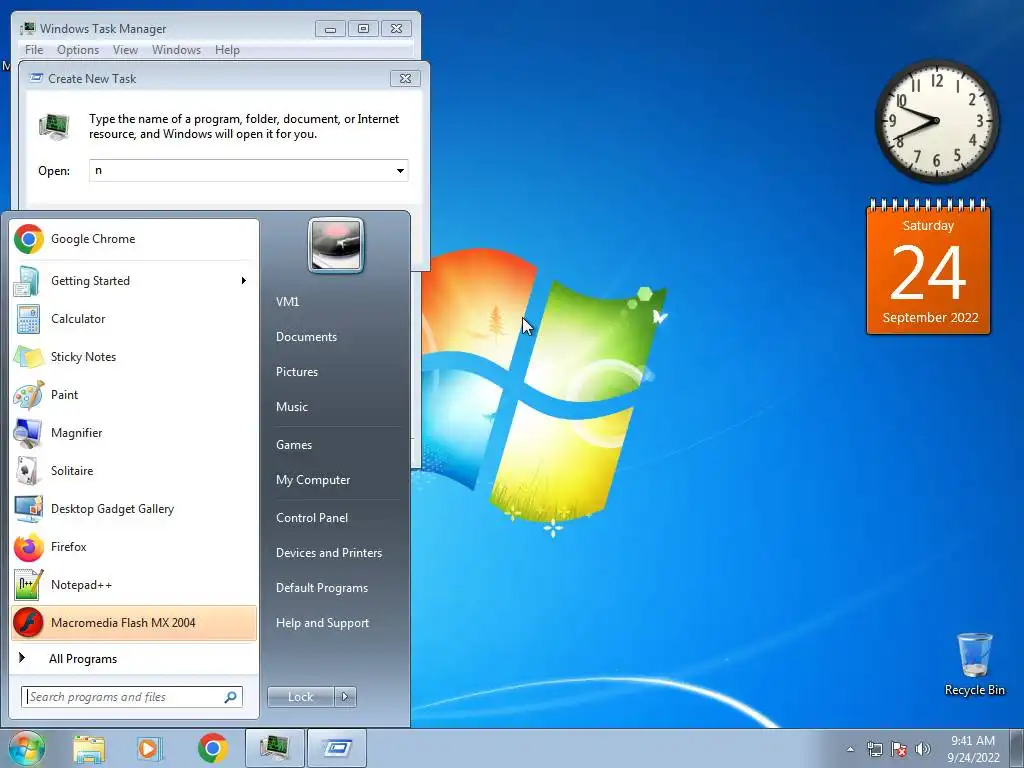Open Task Manager Help menu
The height and width of the screenshot is (768, 1024).
tap(227, 50)
